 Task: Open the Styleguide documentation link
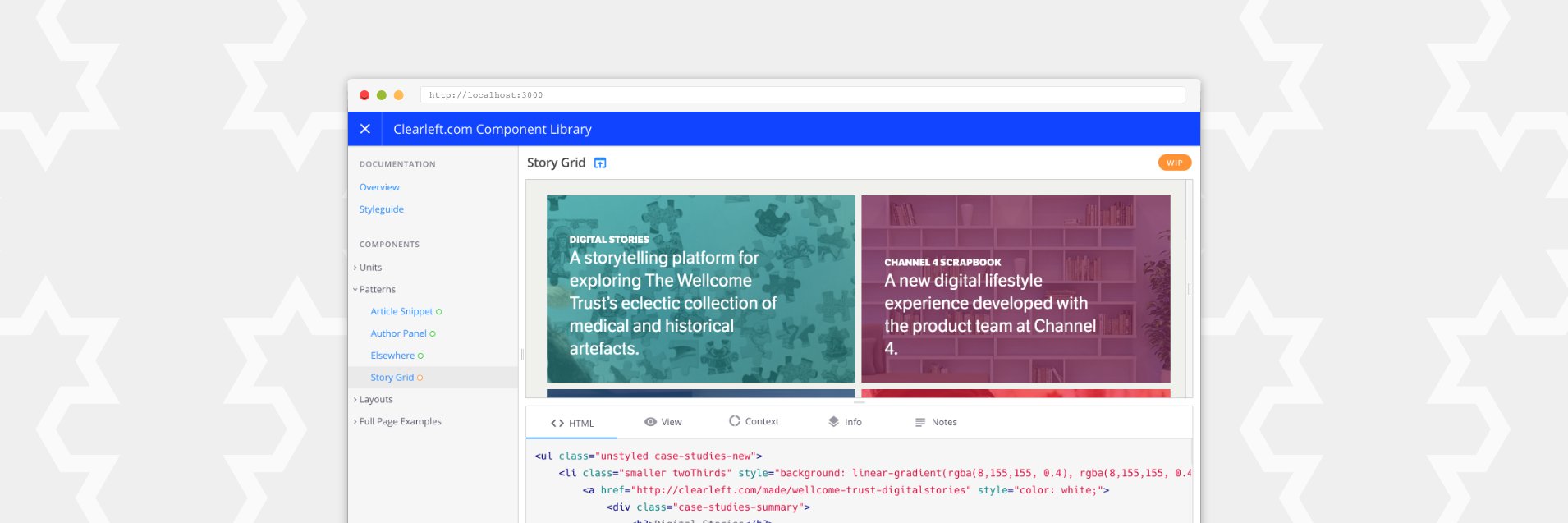click(x=382, y=209)
